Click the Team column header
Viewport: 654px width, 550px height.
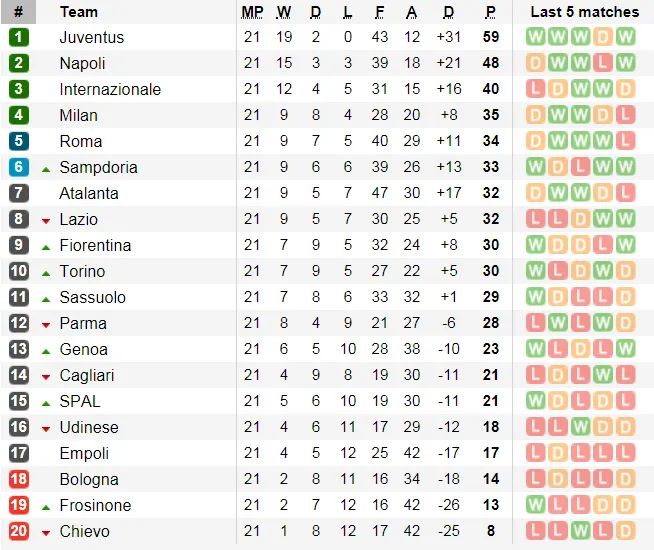pos(79,12)
